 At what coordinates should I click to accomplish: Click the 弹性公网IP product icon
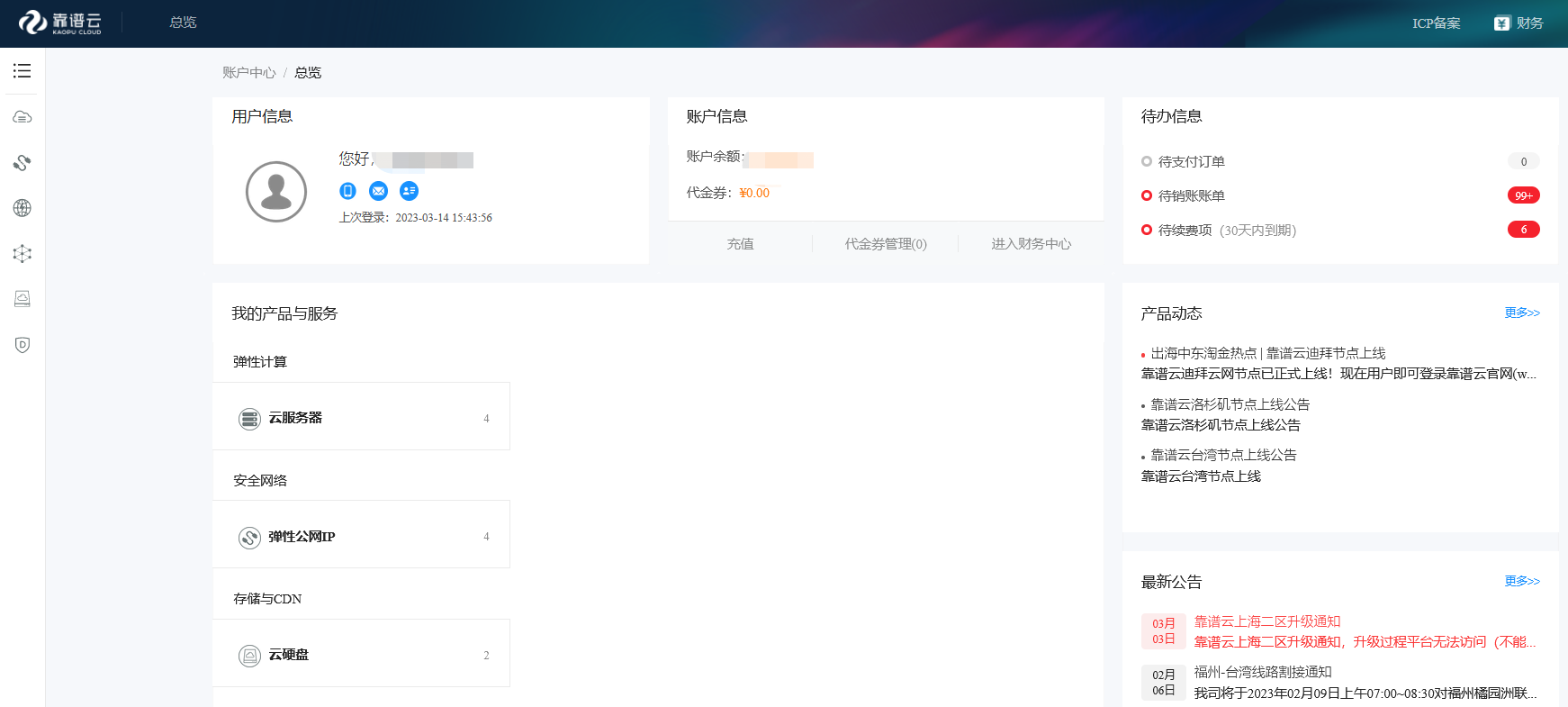point(249,538)
